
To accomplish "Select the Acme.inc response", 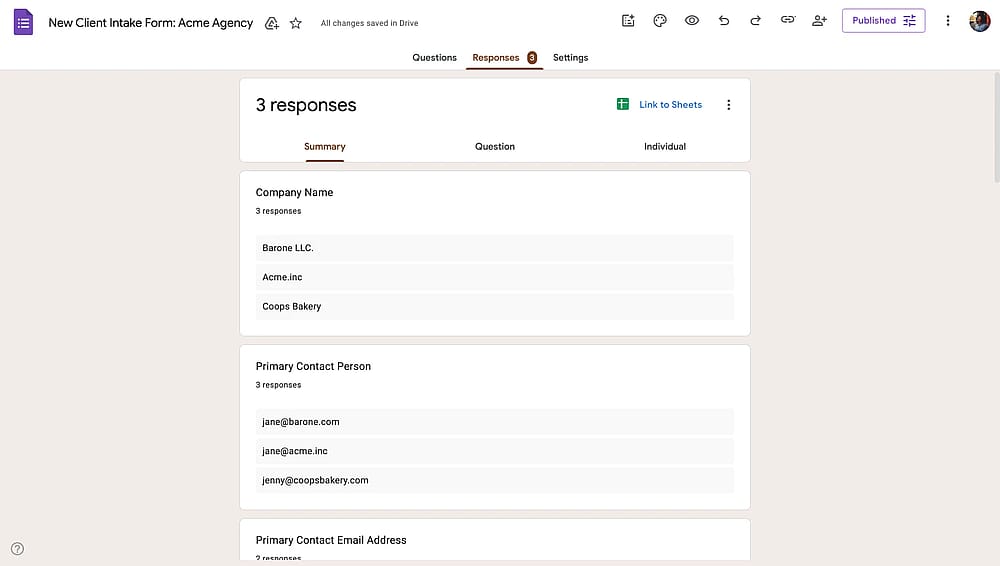I will pos(494,277).
